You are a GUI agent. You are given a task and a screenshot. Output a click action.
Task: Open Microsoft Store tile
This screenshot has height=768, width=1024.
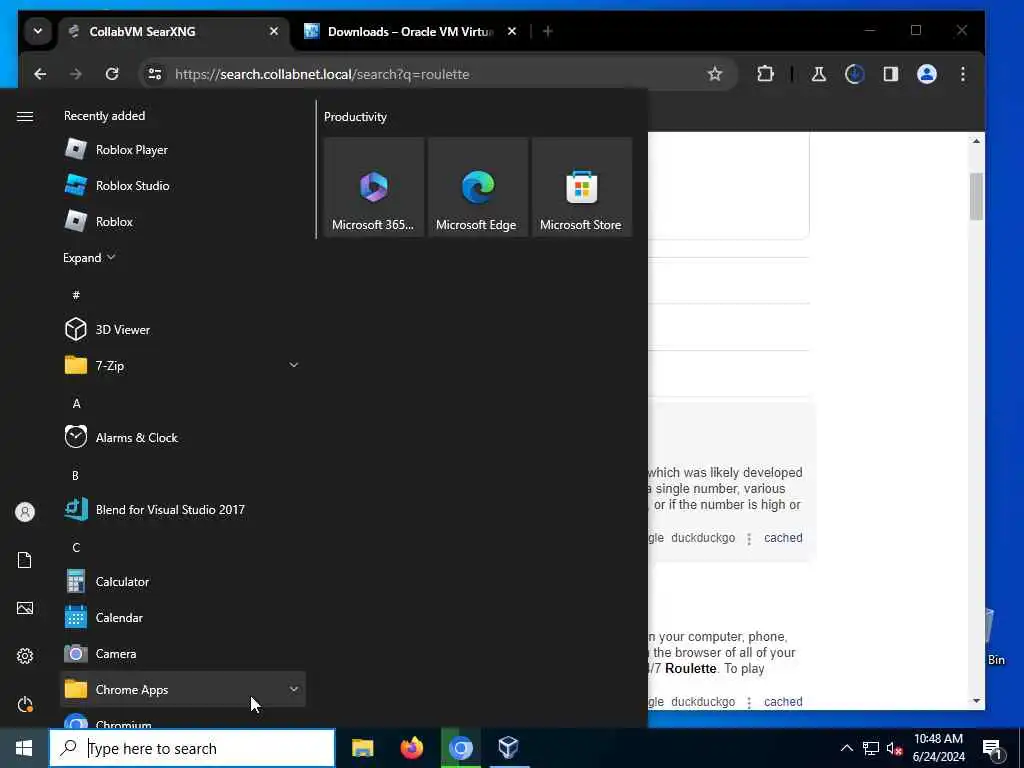pos(581,187)
